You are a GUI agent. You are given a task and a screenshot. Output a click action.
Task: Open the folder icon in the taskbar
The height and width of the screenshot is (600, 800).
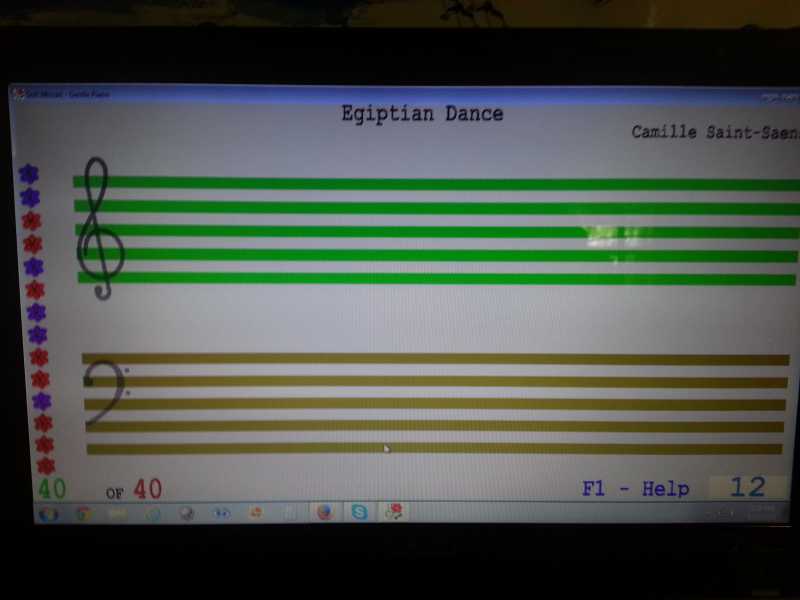coord(118,514)
